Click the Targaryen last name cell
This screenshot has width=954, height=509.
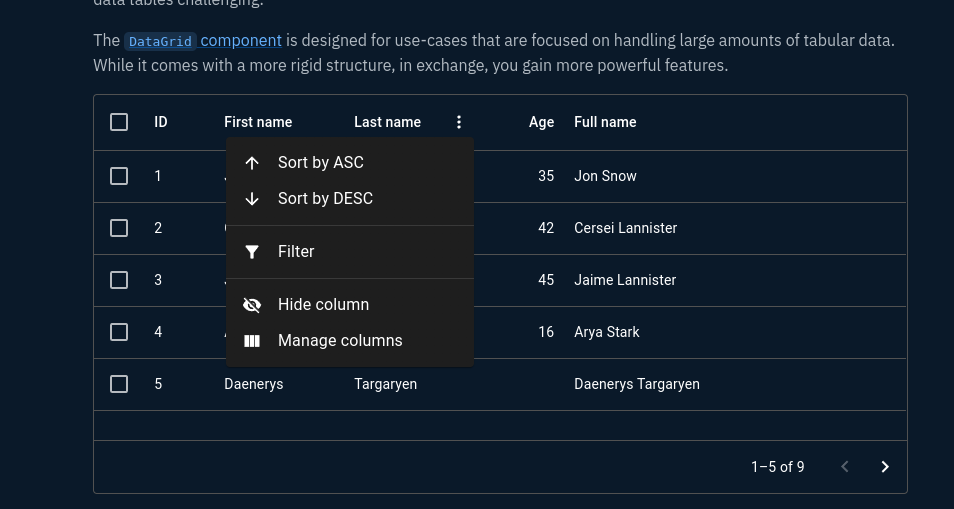coord(386,384)
